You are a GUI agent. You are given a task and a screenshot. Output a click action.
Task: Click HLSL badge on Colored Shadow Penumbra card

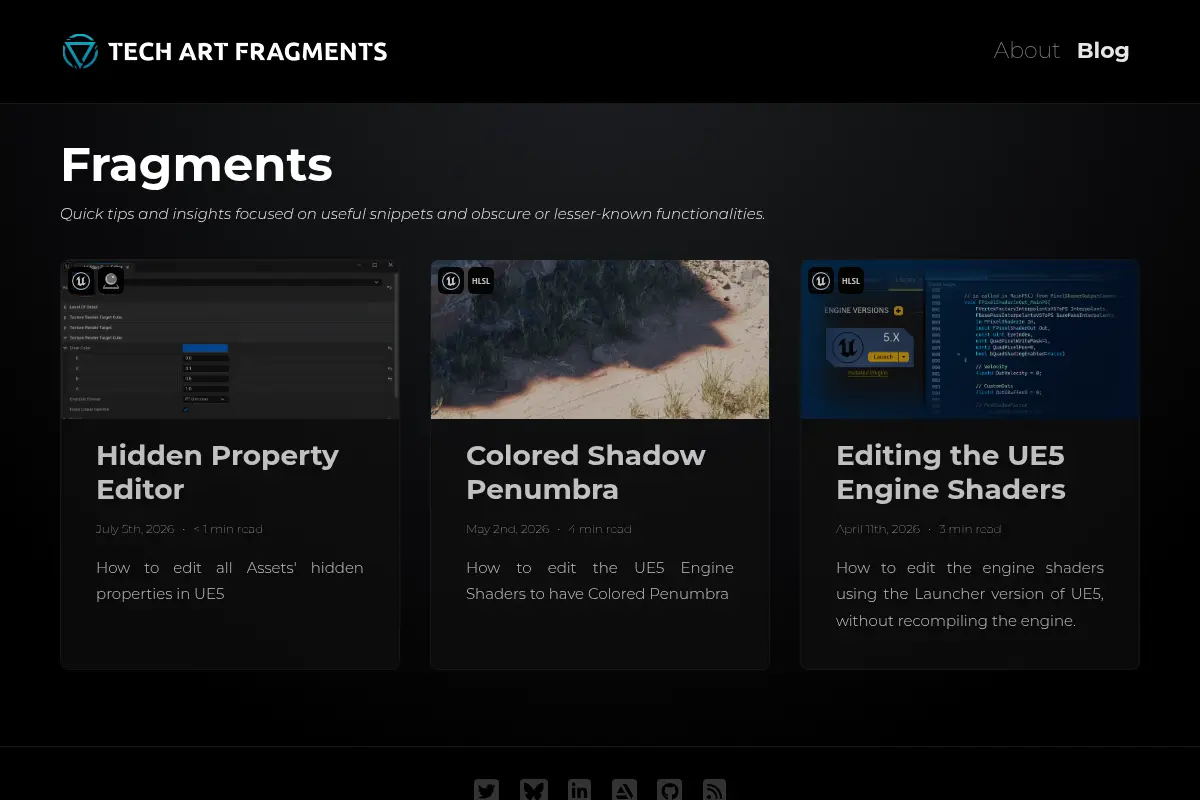(x=481, y=281)
